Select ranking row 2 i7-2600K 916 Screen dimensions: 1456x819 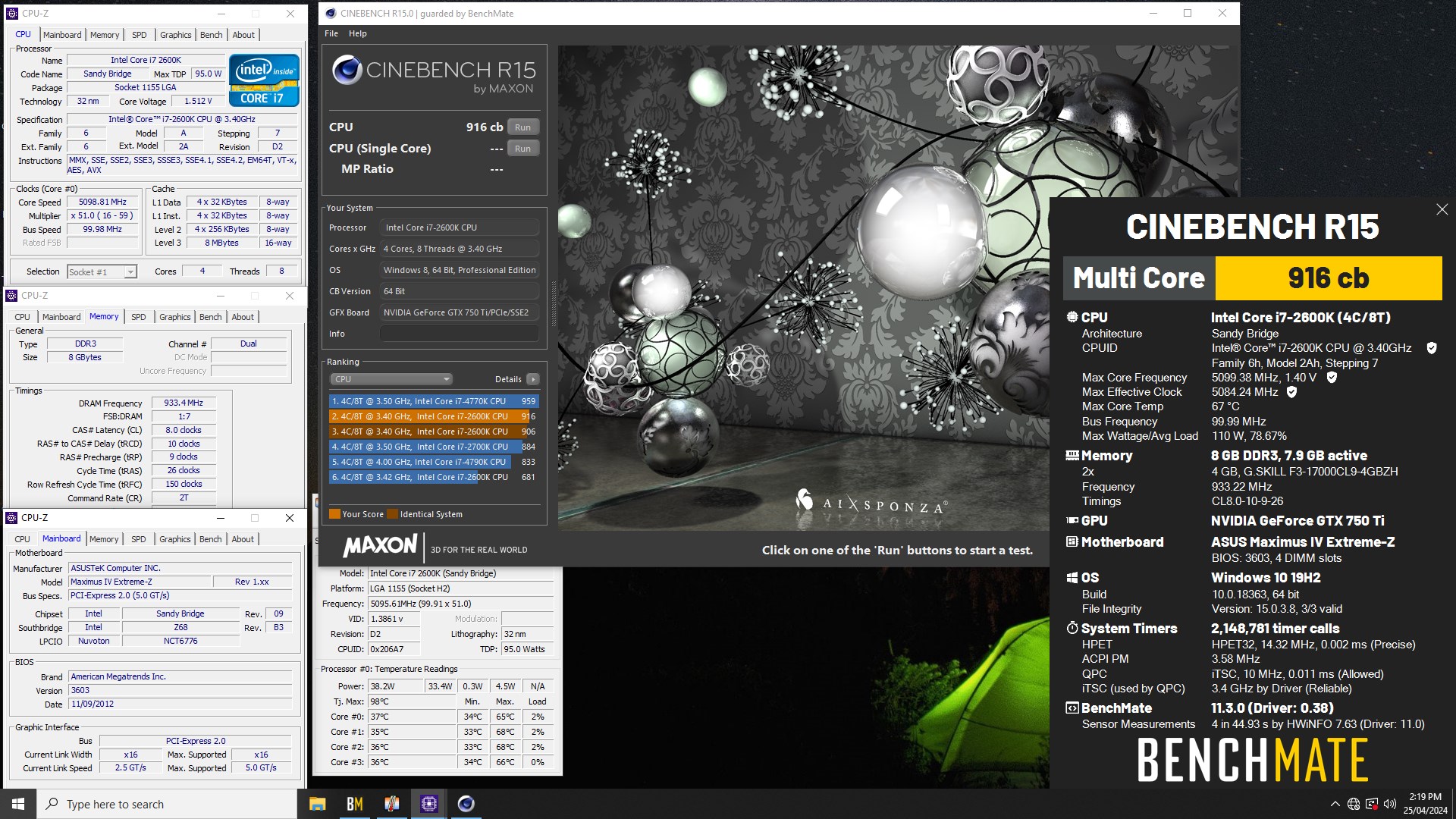click(434, 416)
